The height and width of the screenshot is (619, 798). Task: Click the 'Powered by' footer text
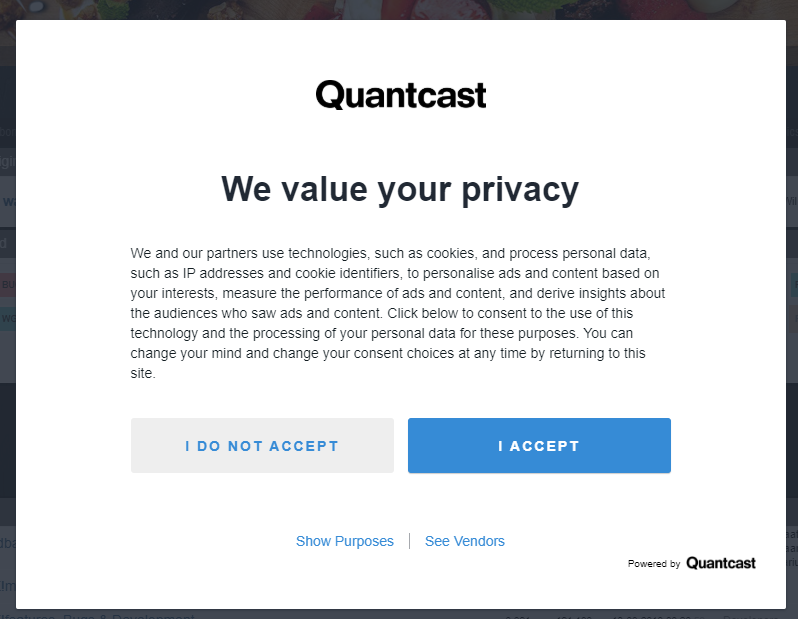coord(654,564)
